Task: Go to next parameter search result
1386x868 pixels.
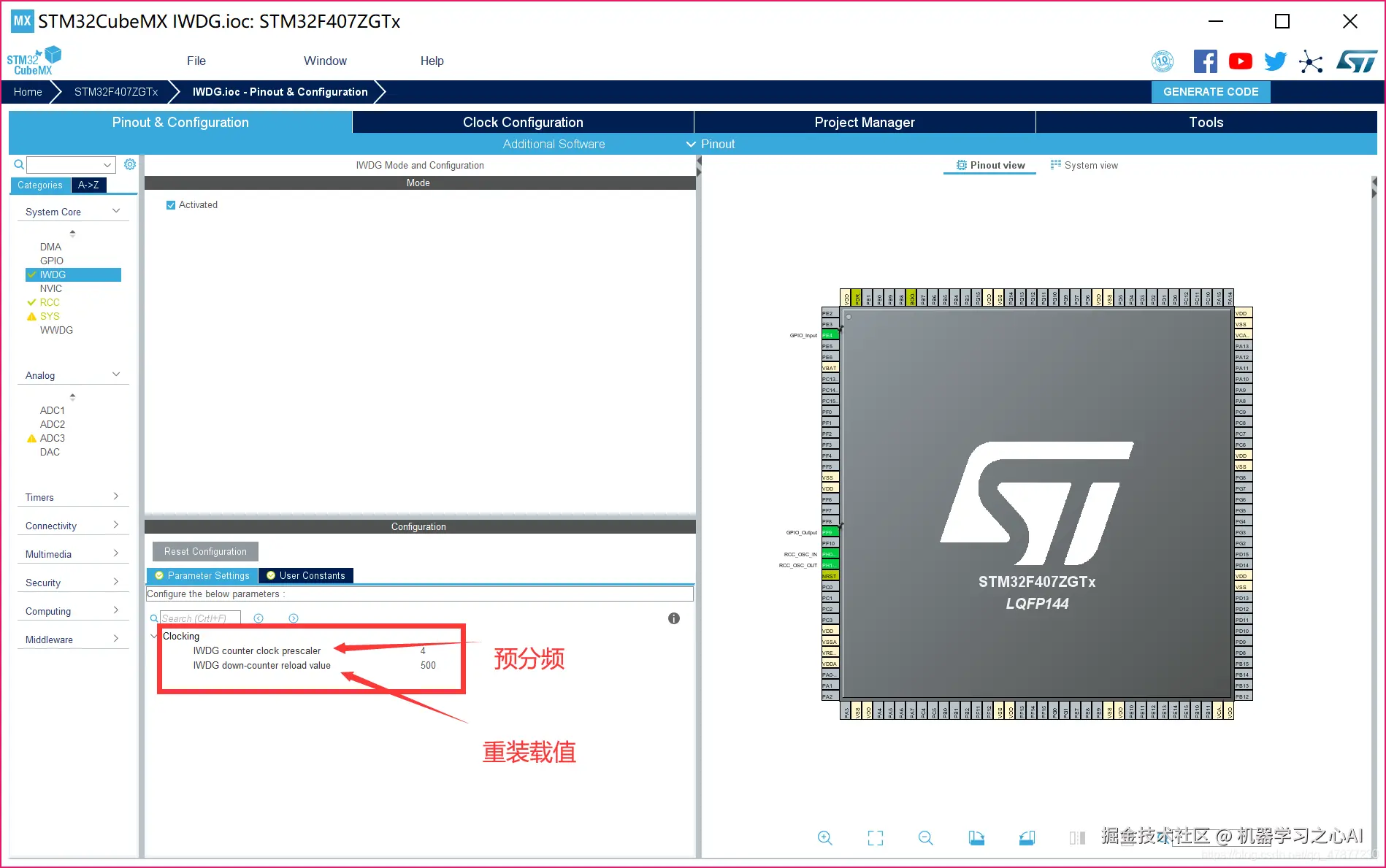Action: (294, 618)
